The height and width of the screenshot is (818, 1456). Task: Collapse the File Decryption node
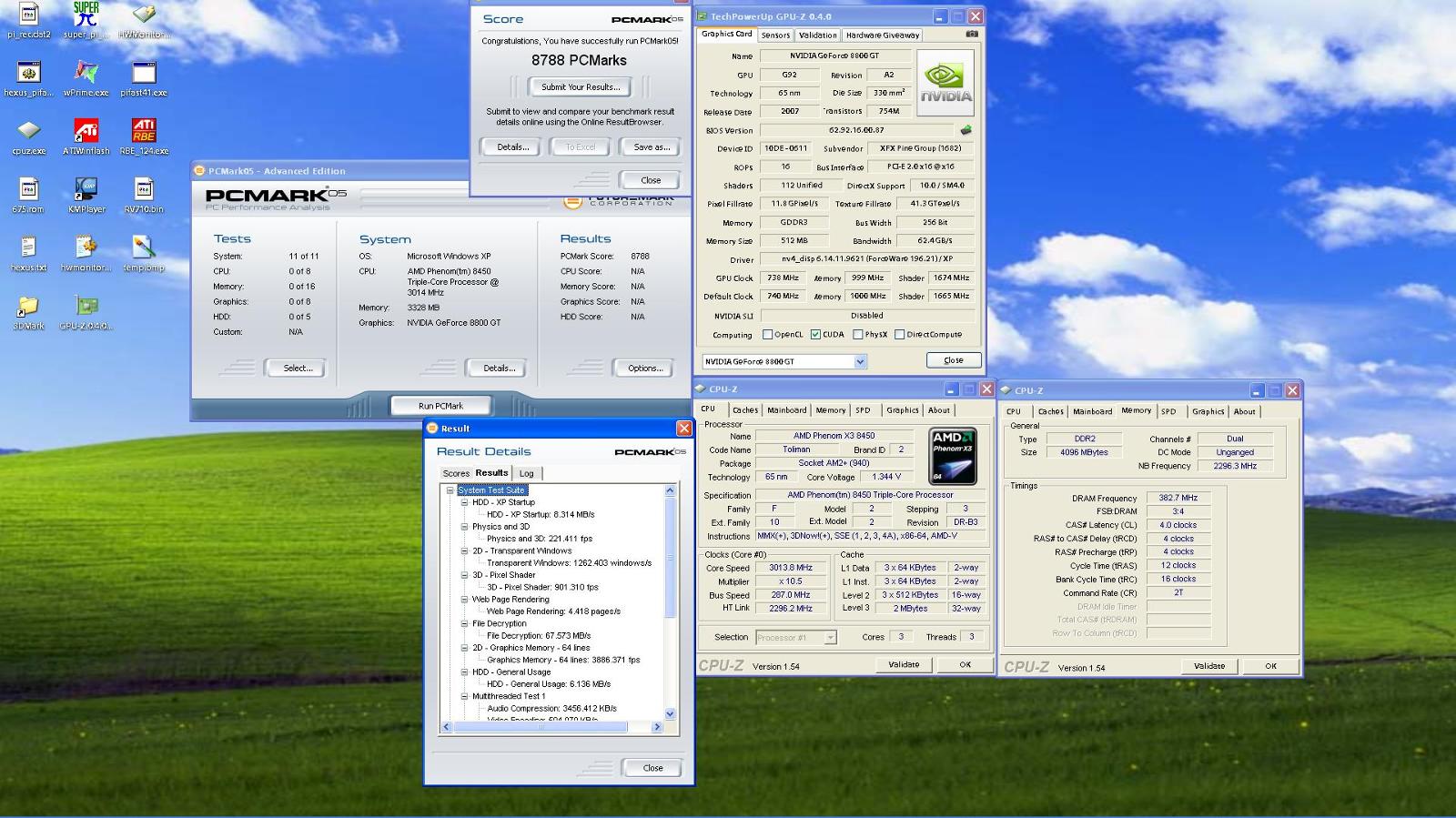point(464,623)
